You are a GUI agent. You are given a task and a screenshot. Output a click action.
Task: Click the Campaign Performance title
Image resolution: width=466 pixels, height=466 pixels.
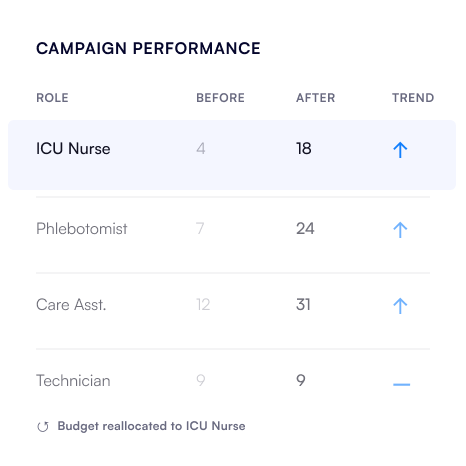coord(148,48)
